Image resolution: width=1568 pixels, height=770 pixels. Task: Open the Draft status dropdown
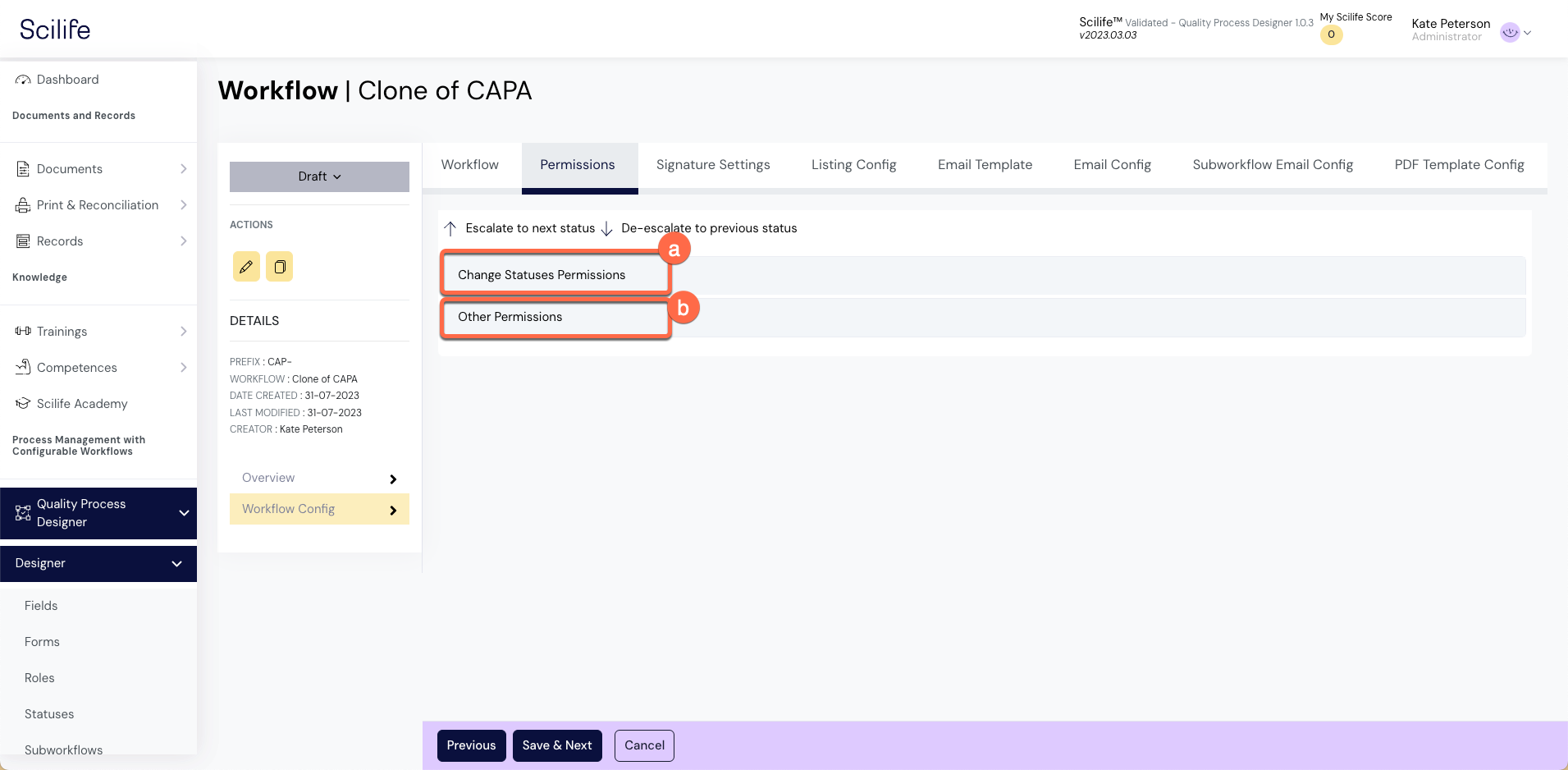click(x=319, y=176)
